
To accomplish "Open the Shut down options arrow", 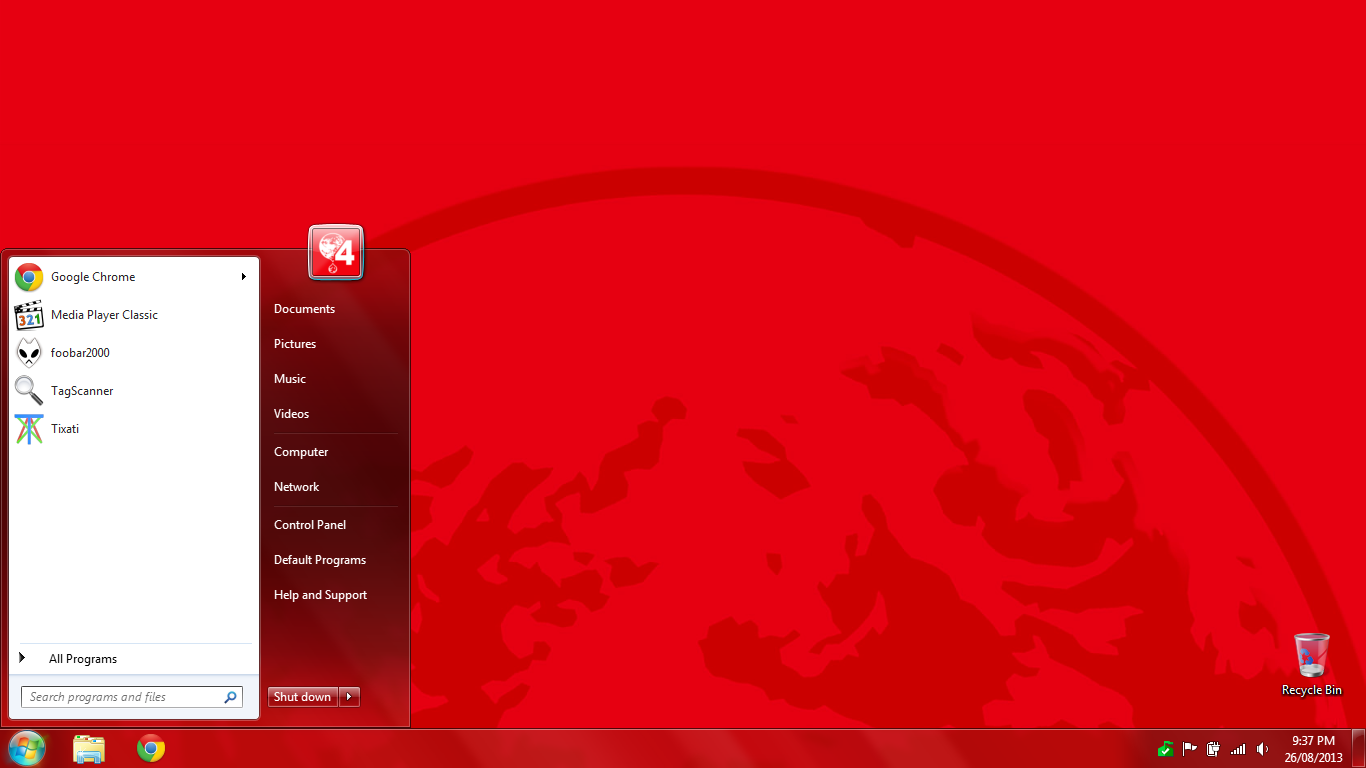I will 349,697.
